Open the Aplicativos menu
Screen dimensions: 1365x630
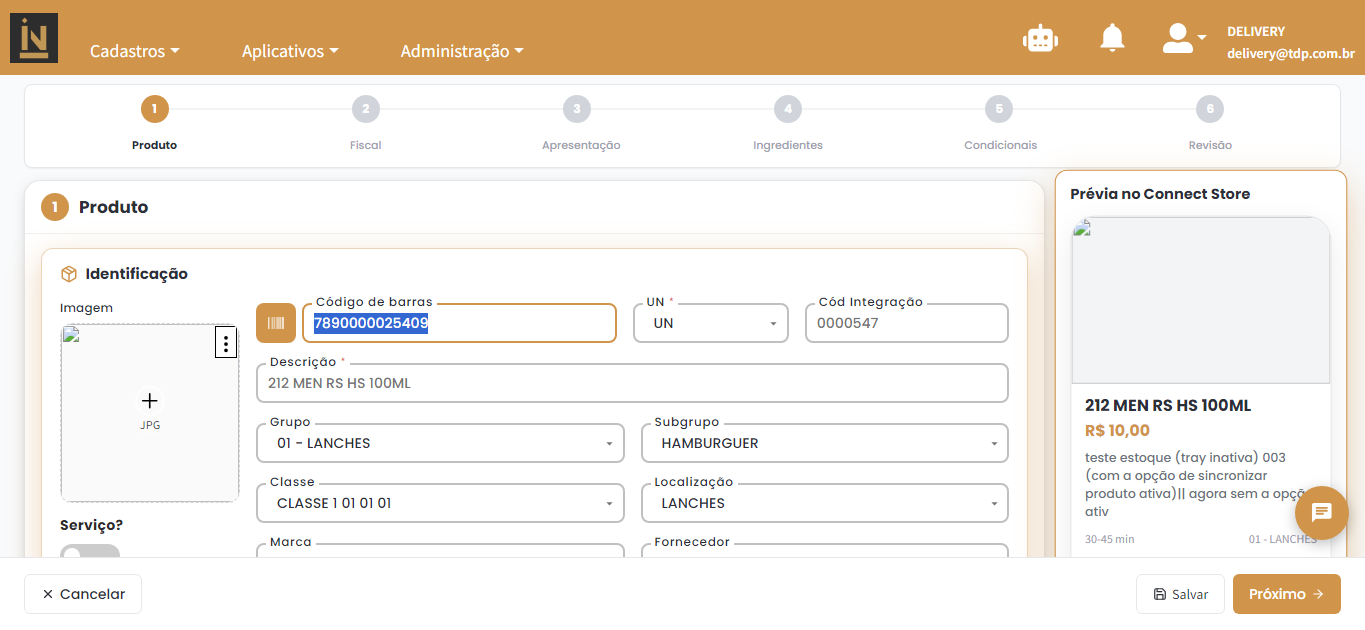[290, 51]
